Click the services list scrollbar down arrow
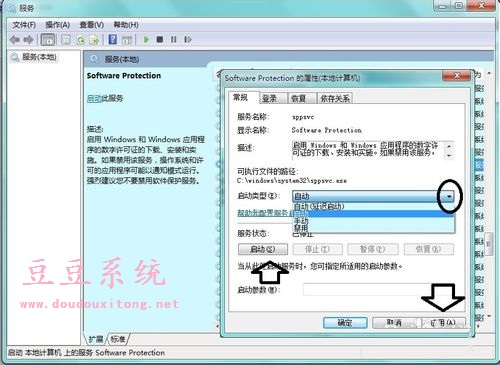This screenshot has height=365, width=500. click(489, 316)
